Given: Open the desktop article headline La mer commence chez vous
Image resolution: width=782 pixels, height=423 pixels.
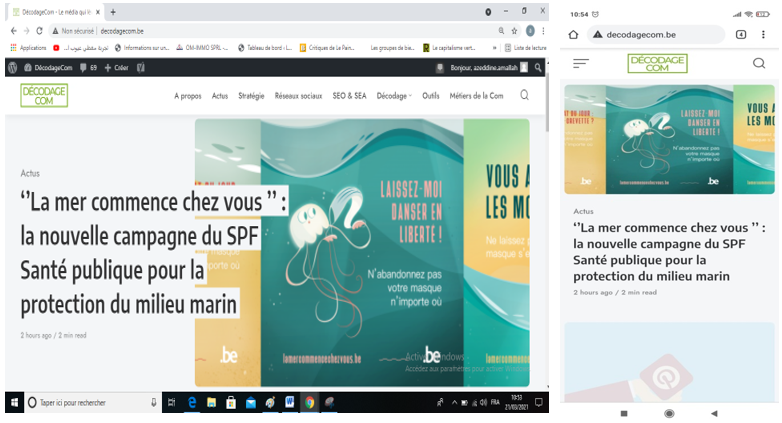Looking at the screenshot, I should [154, 253].
